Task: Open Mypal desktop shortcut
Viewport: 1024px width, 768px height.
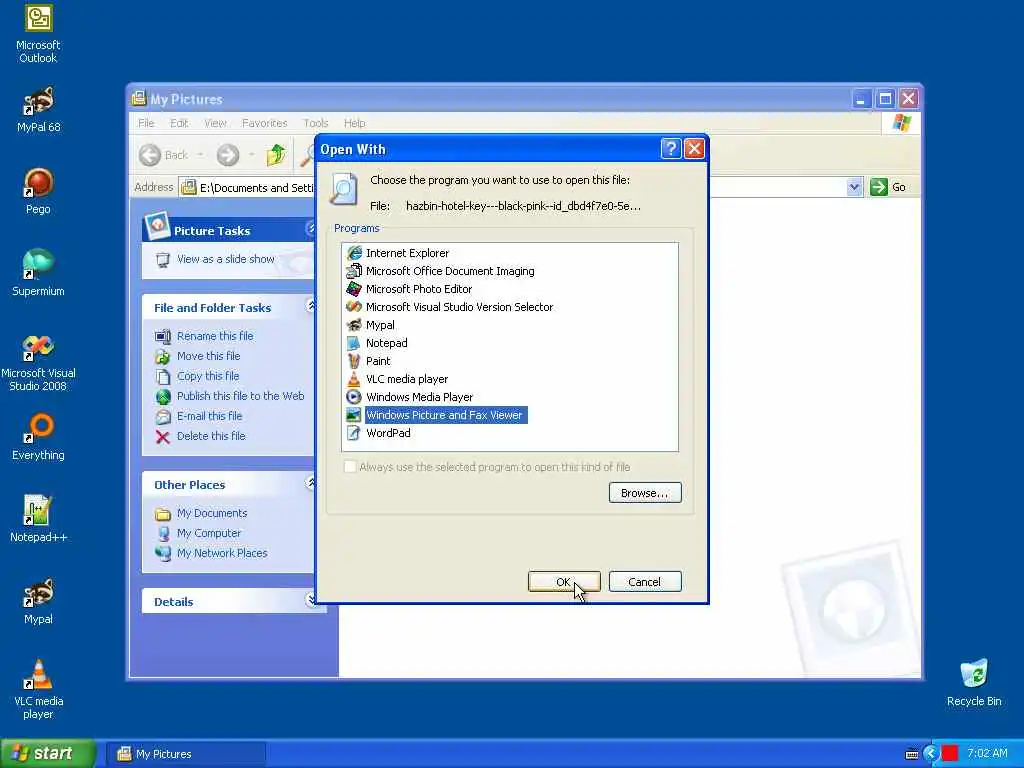Action: (38, 601)
